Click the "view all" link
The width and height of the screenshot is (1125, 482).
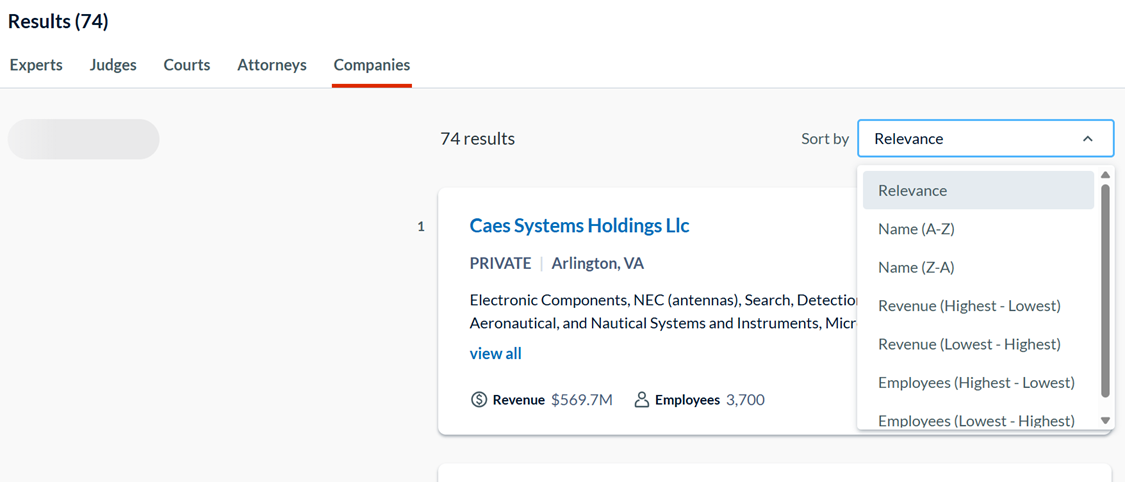495,354
